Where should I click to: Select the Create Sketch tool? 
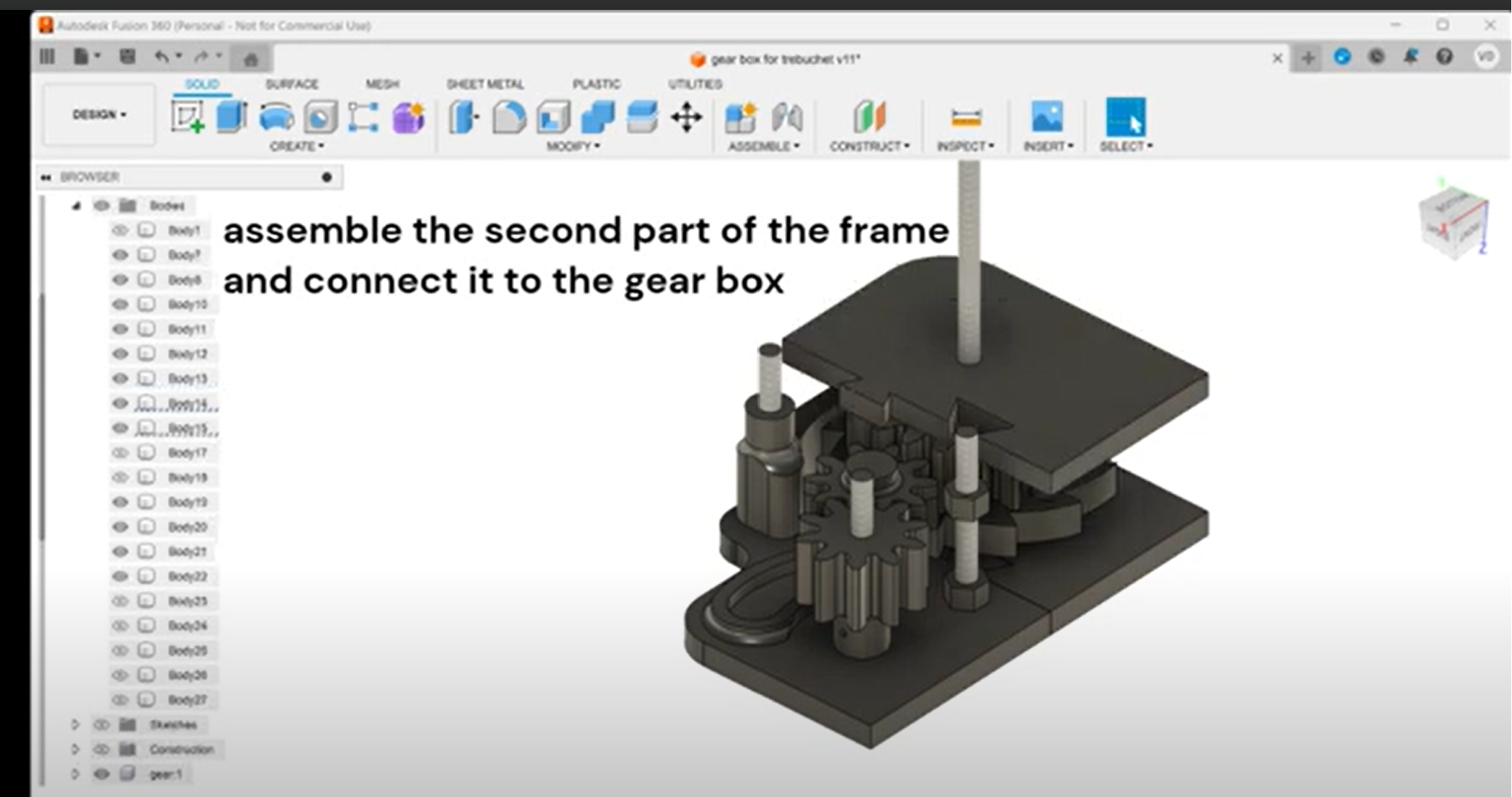point(186,116)
